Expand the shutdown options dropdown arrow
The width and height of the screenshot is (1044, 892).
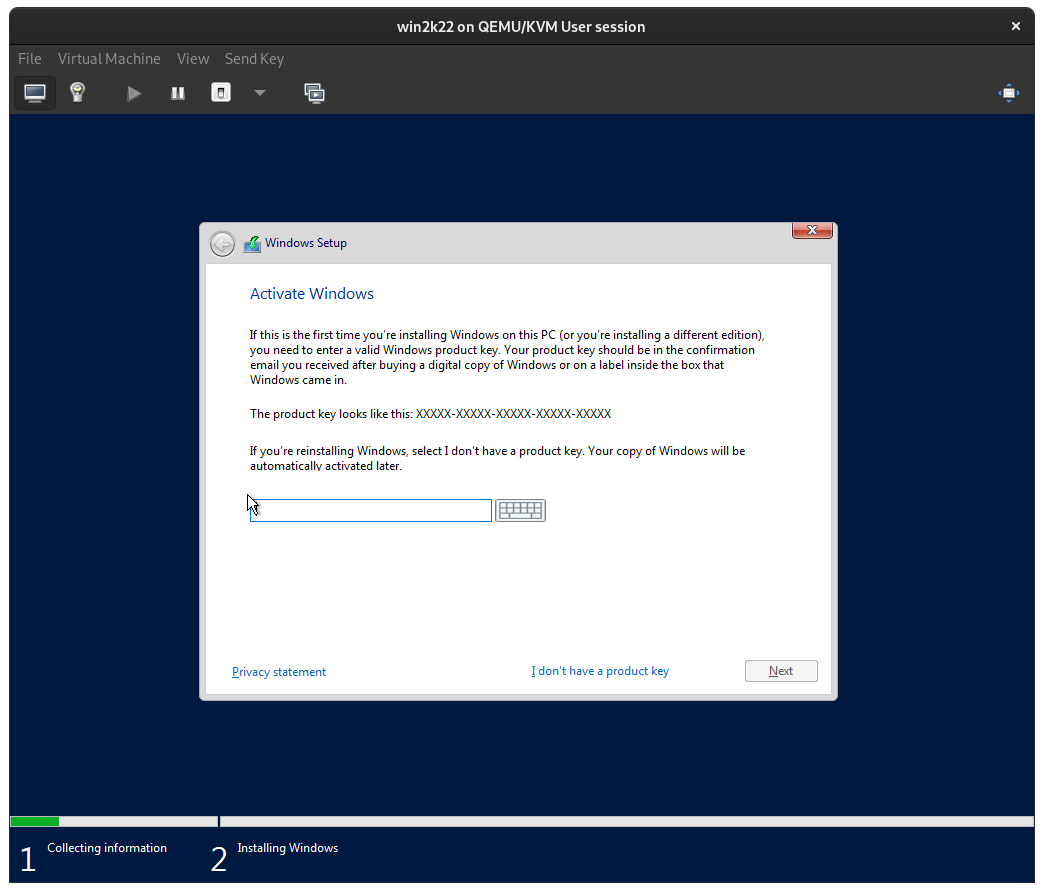click(259, 92)
